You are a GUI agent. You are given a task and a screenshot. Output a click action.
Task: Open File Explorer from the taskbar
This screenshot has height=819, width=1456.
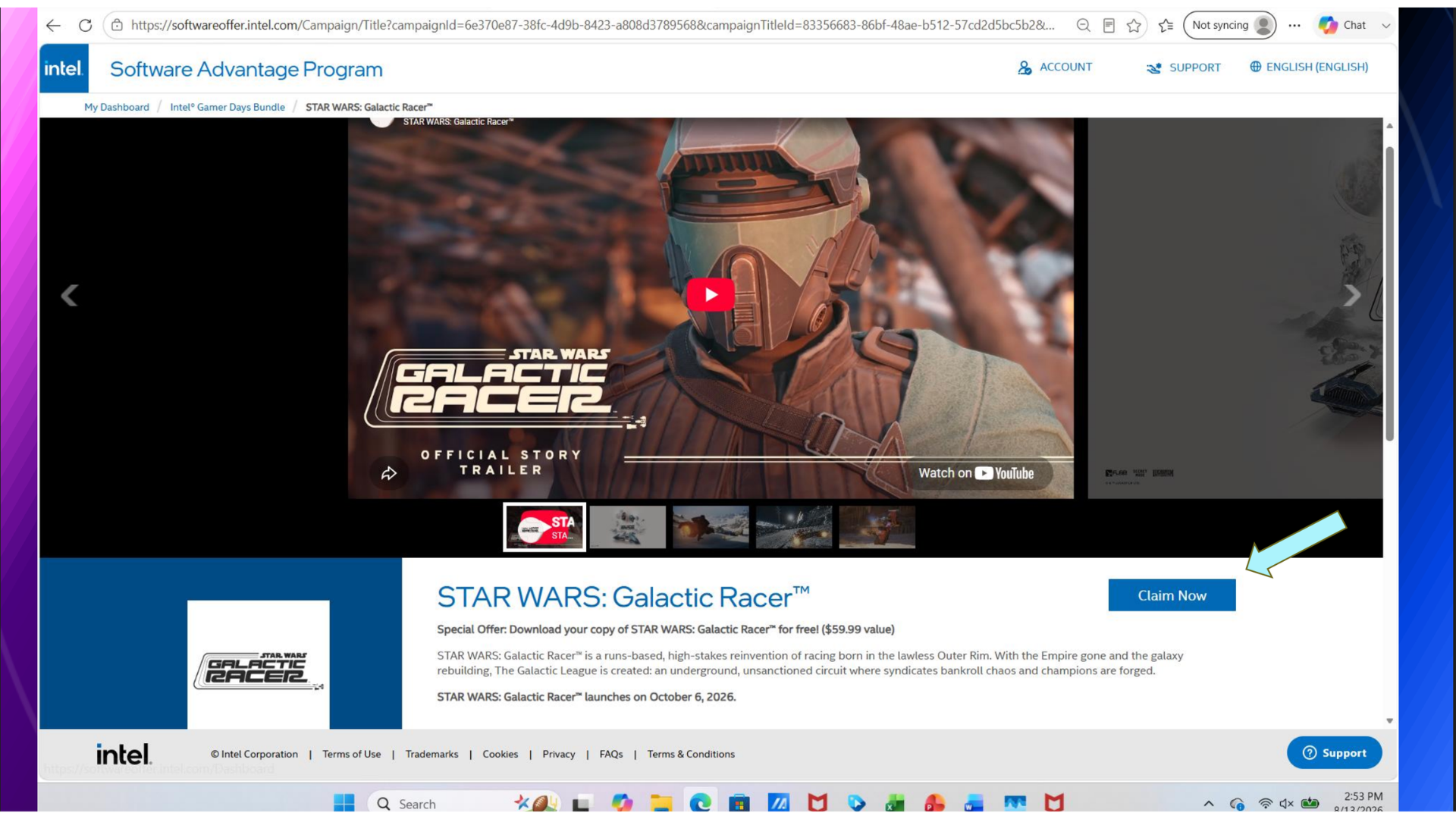click(661, 803)
